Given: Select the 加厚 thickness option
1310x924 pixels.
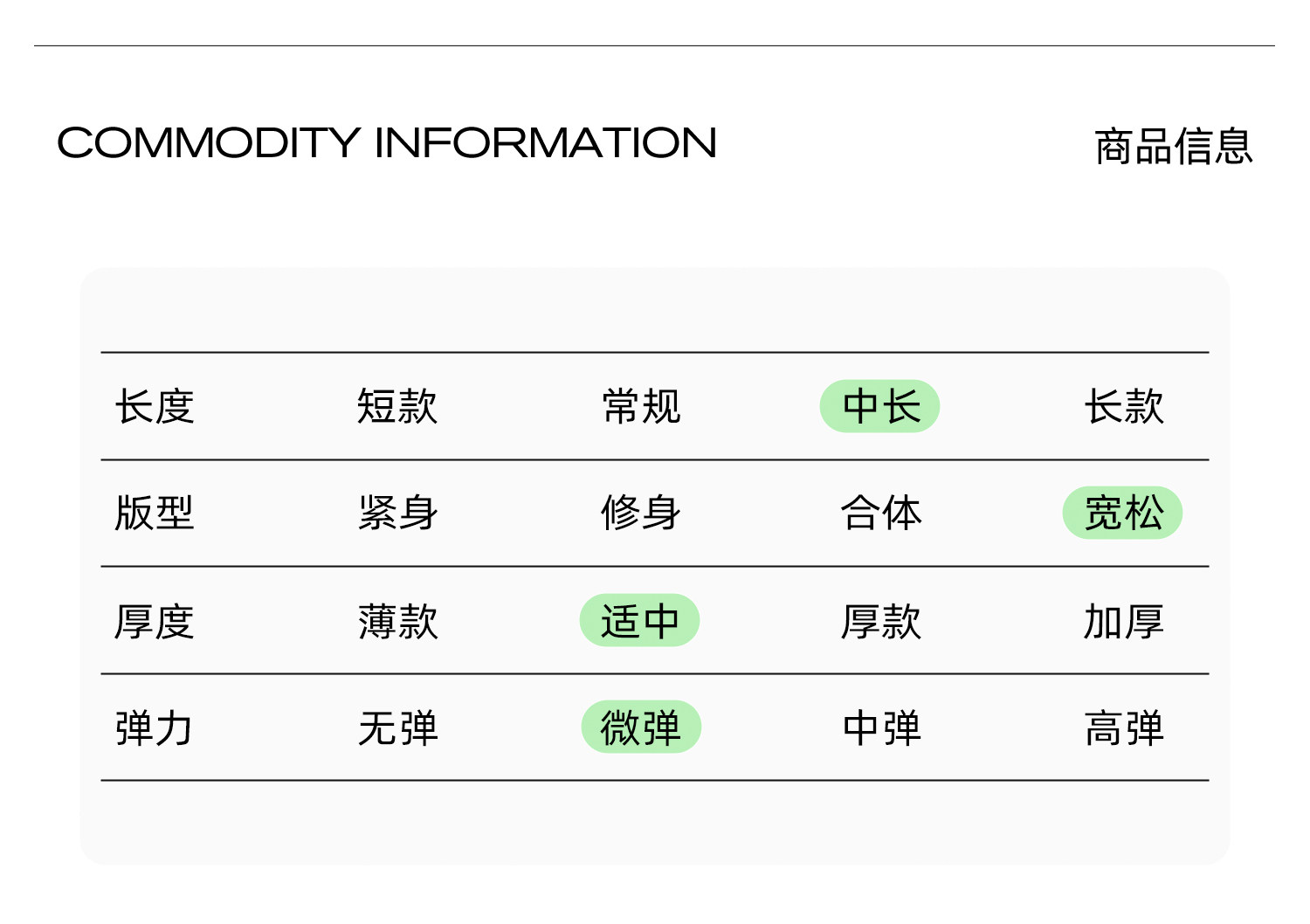Looking at the screenshot, I should (1124, 622).
